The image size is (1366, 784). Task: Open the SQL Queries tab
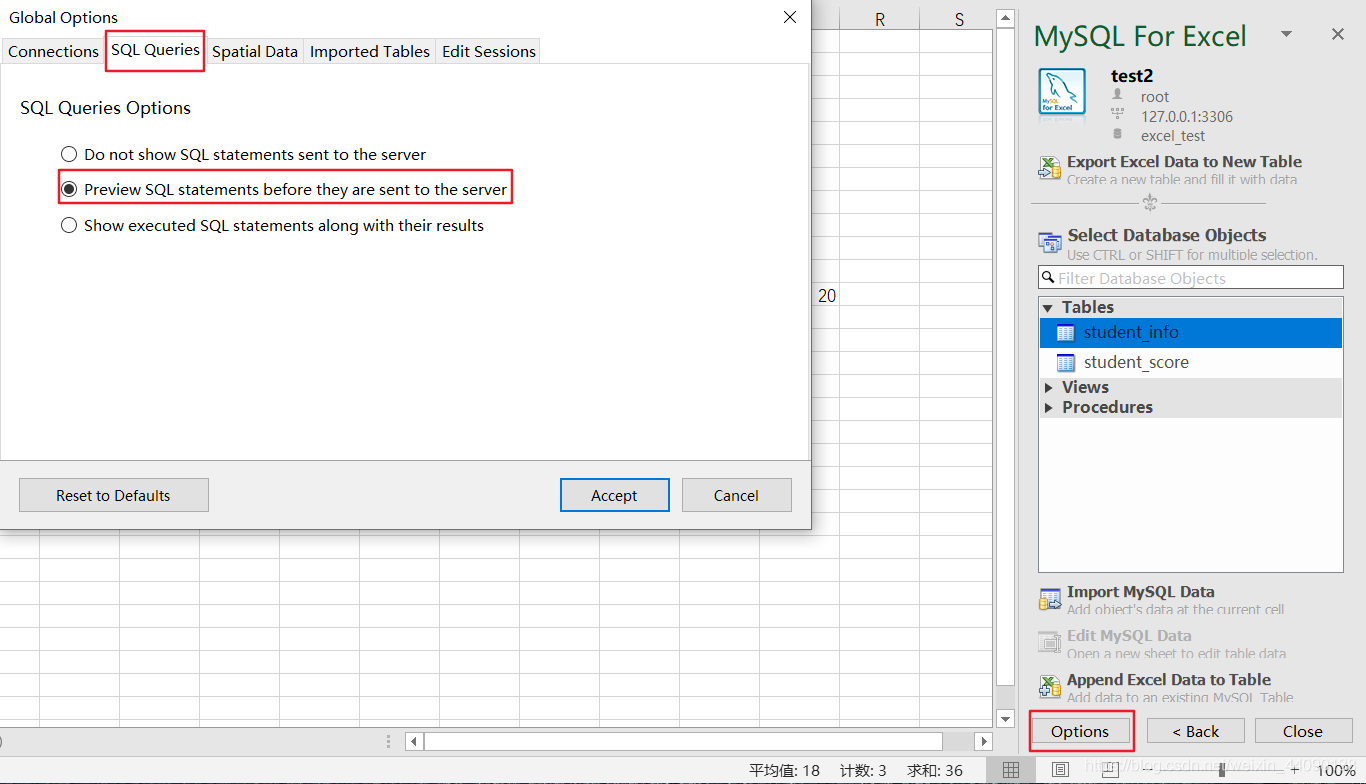pyautogui.click(x=155, y=50)
